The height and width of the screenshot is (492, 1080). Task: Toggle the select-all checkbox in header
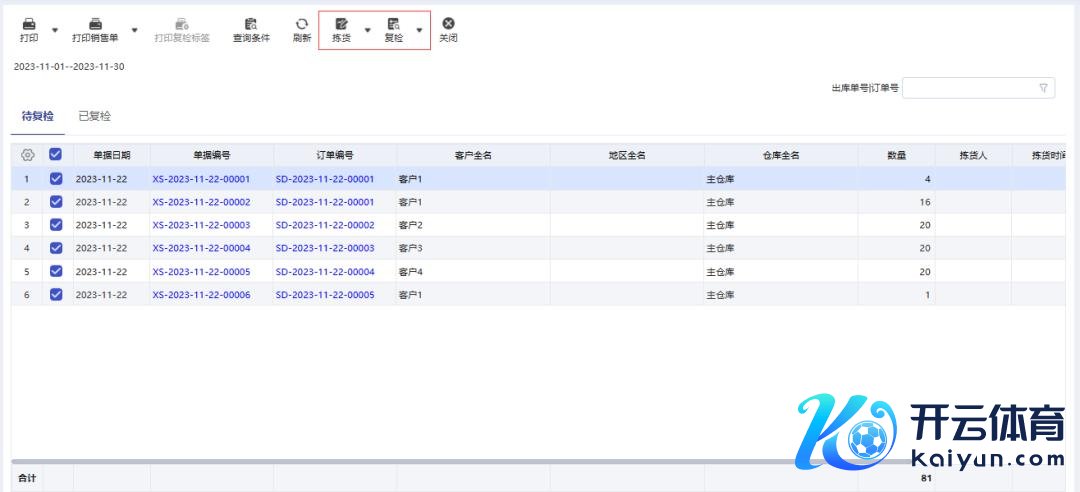point(56,155)
